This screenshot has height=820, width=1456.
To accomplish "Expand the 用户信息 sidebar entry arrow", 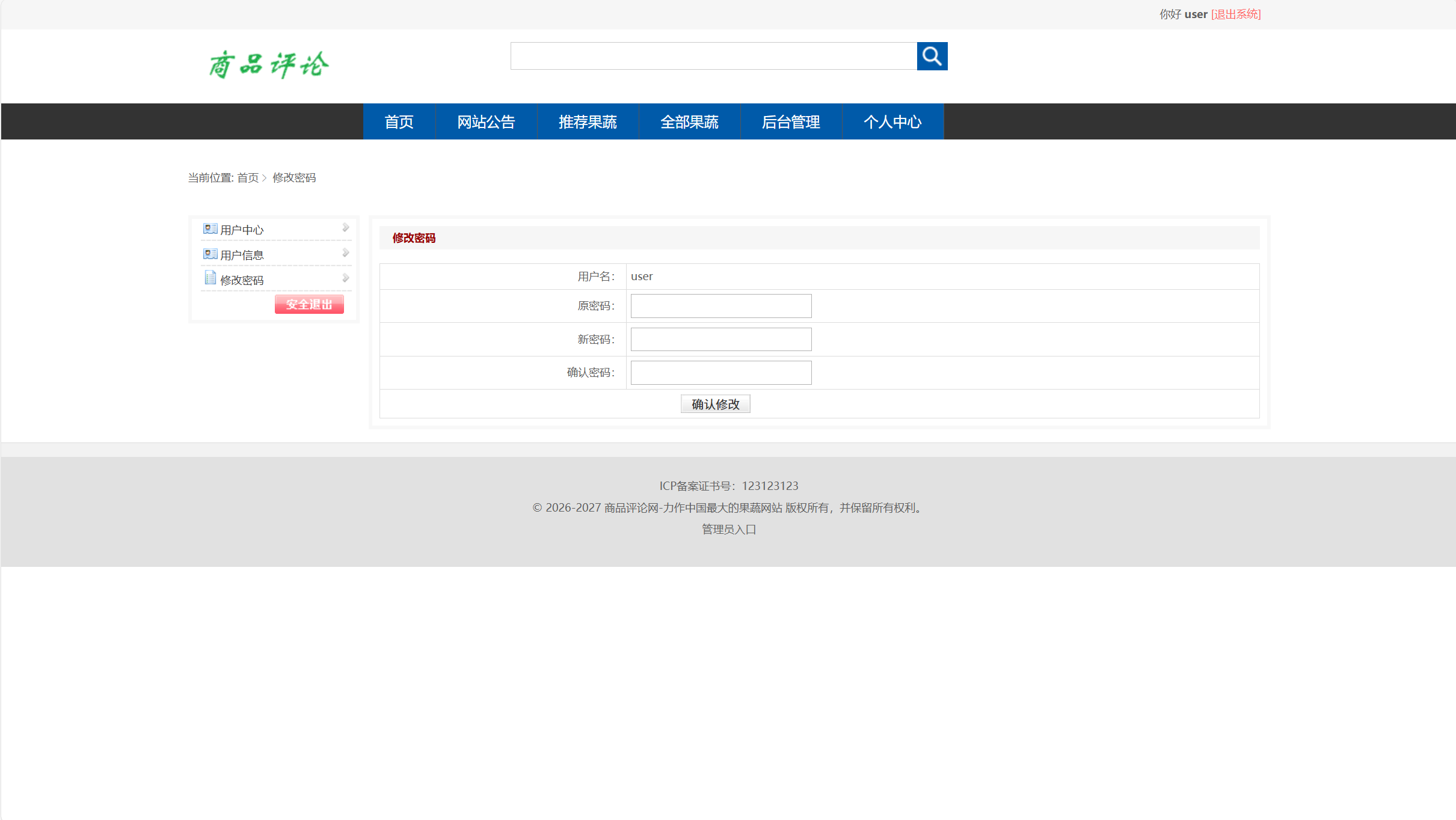I will (345, 252).
